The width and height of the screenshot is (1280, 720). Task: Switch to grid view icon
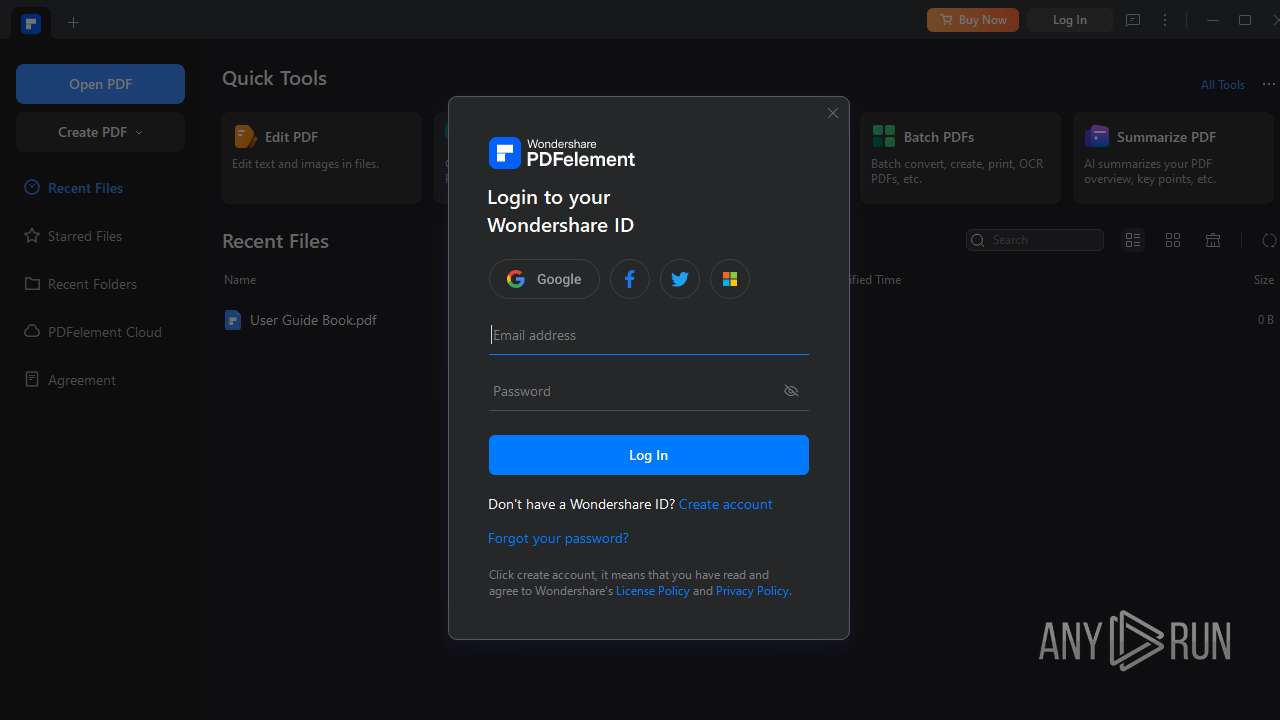1173,240
